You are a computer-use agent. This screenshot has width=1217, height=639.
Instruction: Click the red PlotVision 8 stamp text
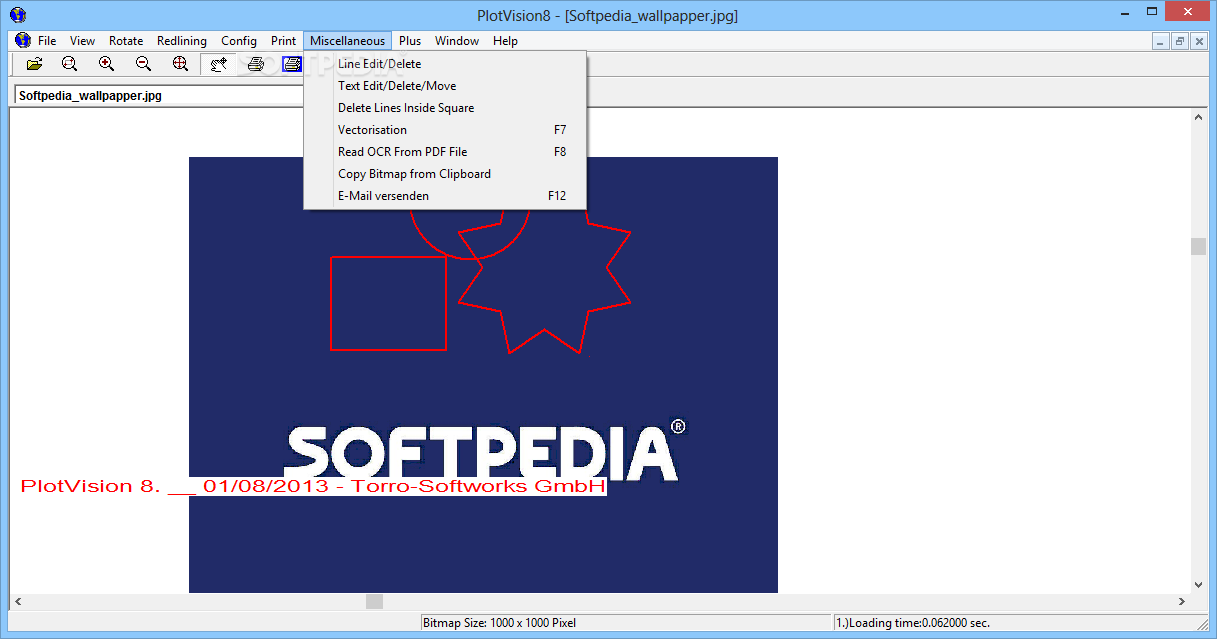313,487
